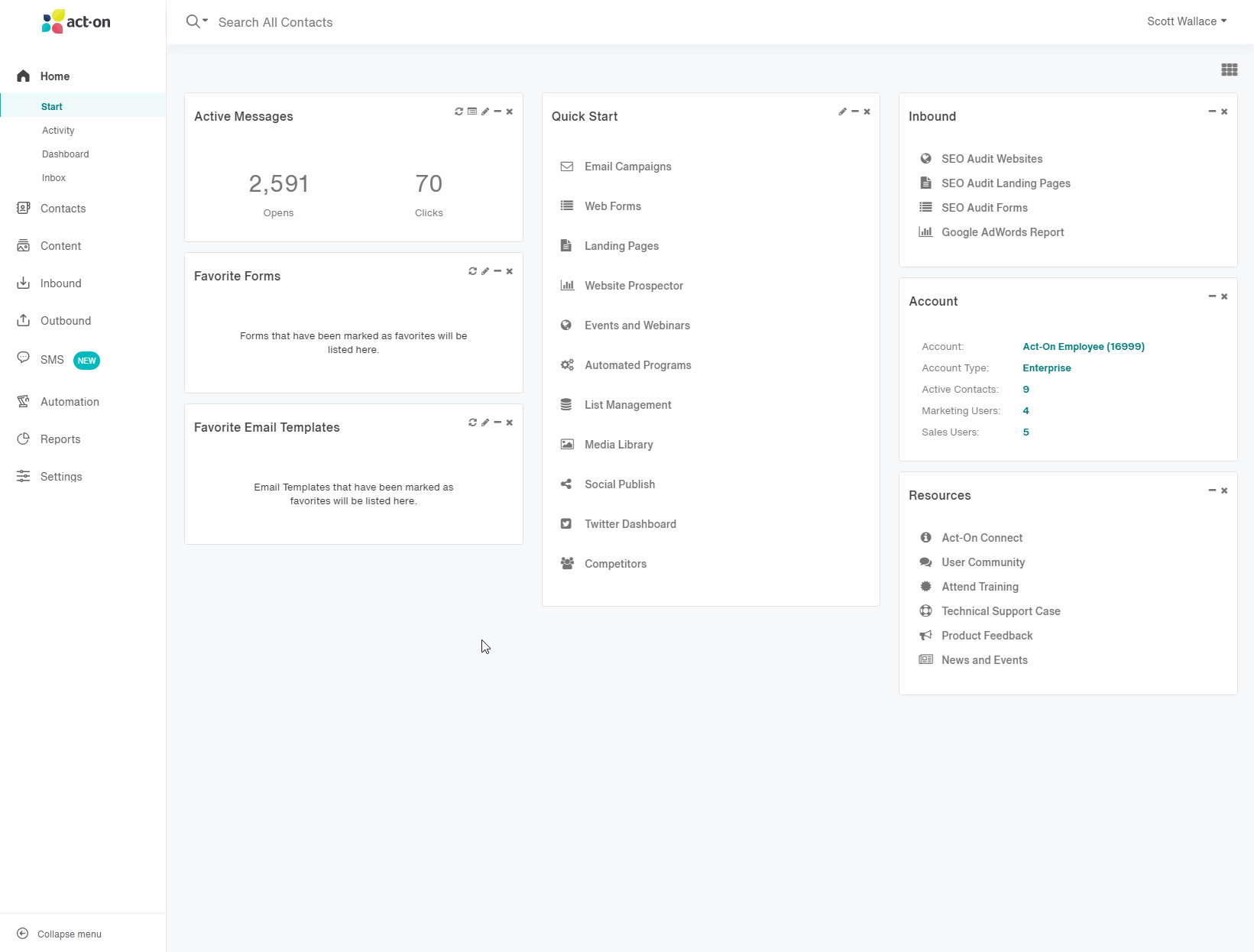The image size is (1254, 952).
Task: Click the act-on logo
Action: coord(76,21)
